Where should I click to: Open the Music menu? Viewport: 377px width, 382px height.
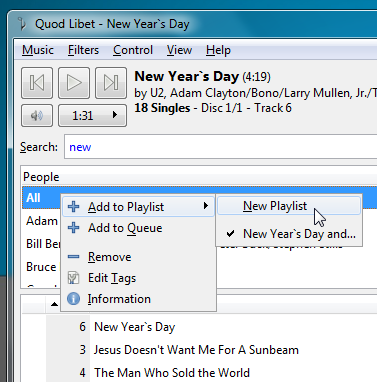[x=38, y=50]
